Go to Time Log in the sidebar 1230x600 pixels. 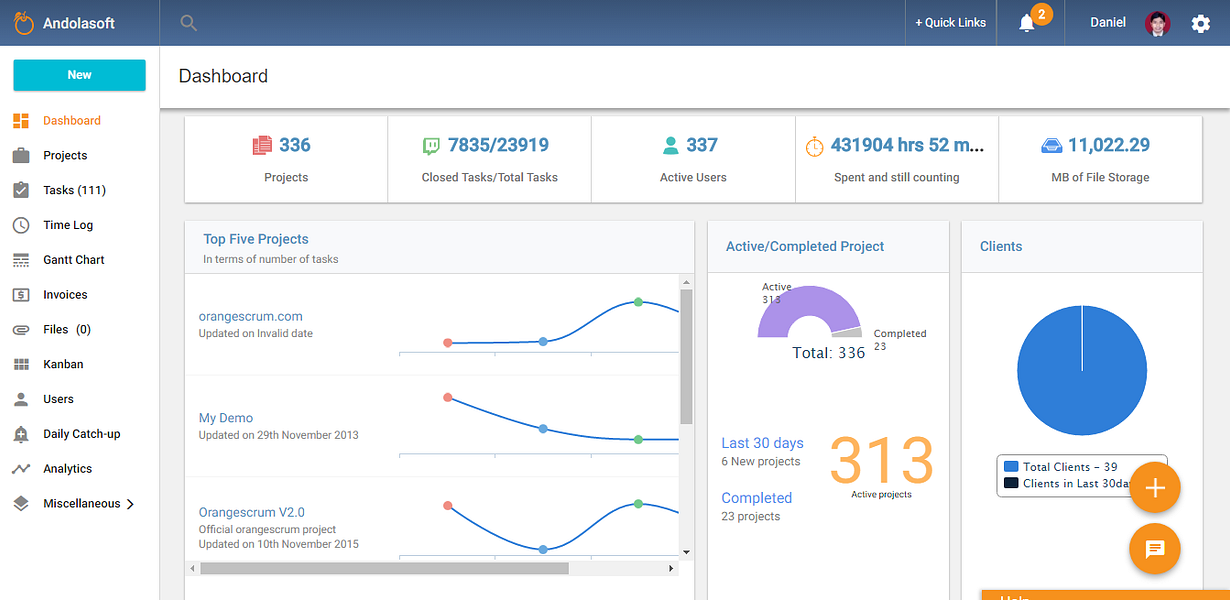(x=68, y=225)
